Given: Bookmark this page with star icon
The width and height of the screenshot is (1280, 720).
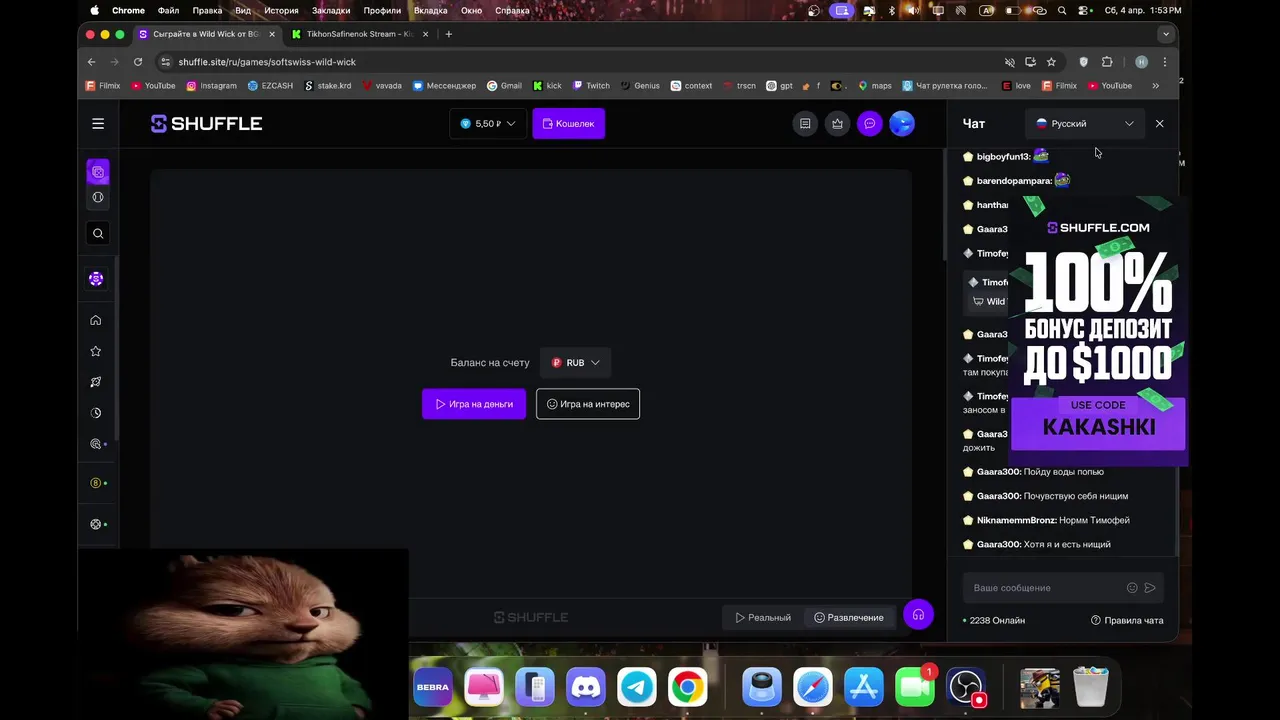Looking at the screenshot, I should pyautogui.click(x=1051, y=62).
